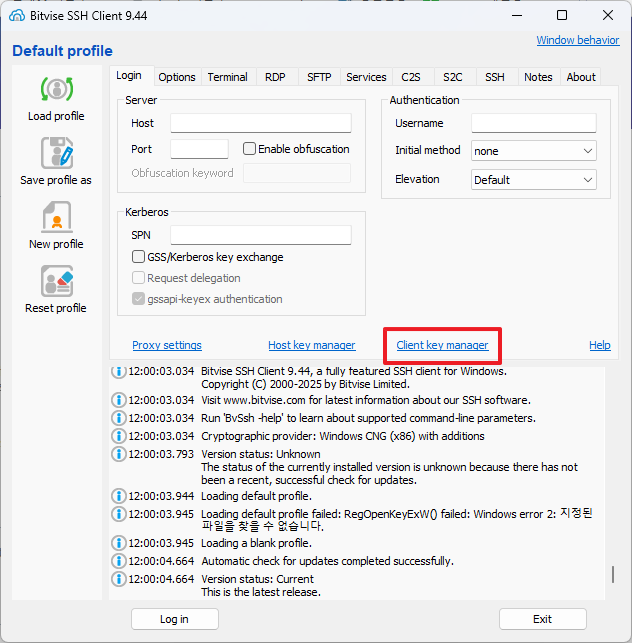Click the Reset profile icon
This screenshot has height=643, width=632.
[57, 281]
